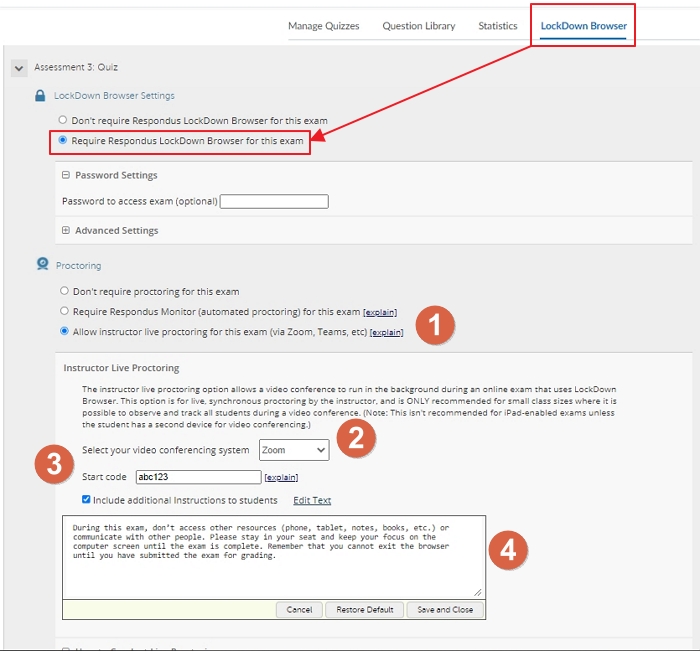Select Allow instructor live proctoring radio

tap(64, 331)
